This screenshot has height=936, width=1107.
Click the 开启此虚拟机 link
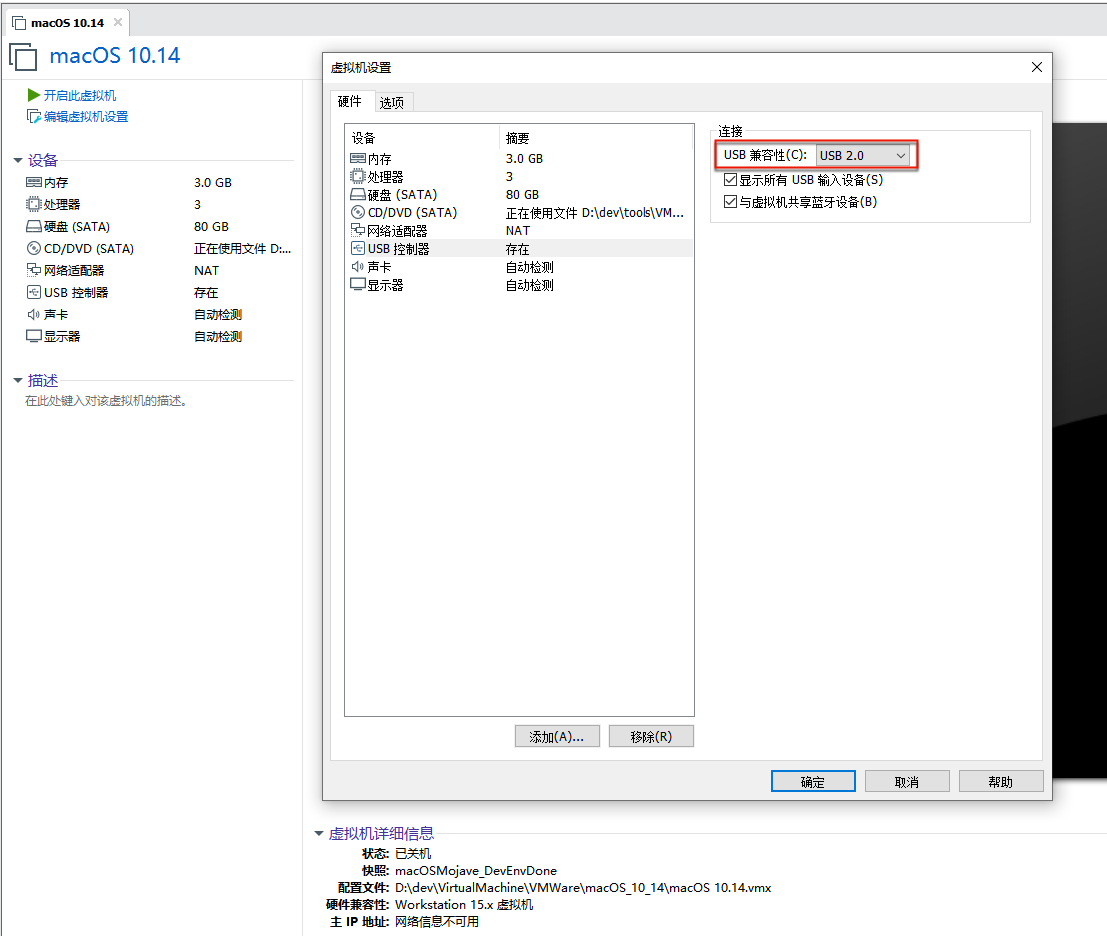point(80,95)
